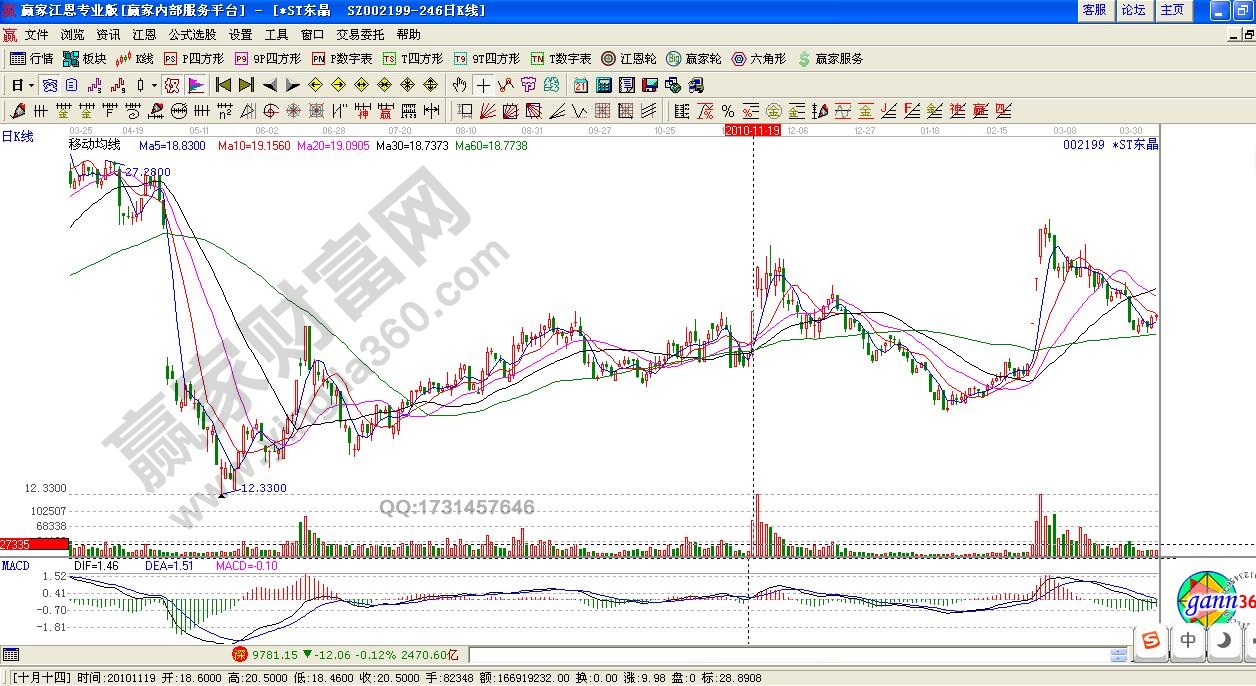This screenshot has height=686, width=1256.
Task: Click the calculator icon in toolbar
Action: (605, 85)
